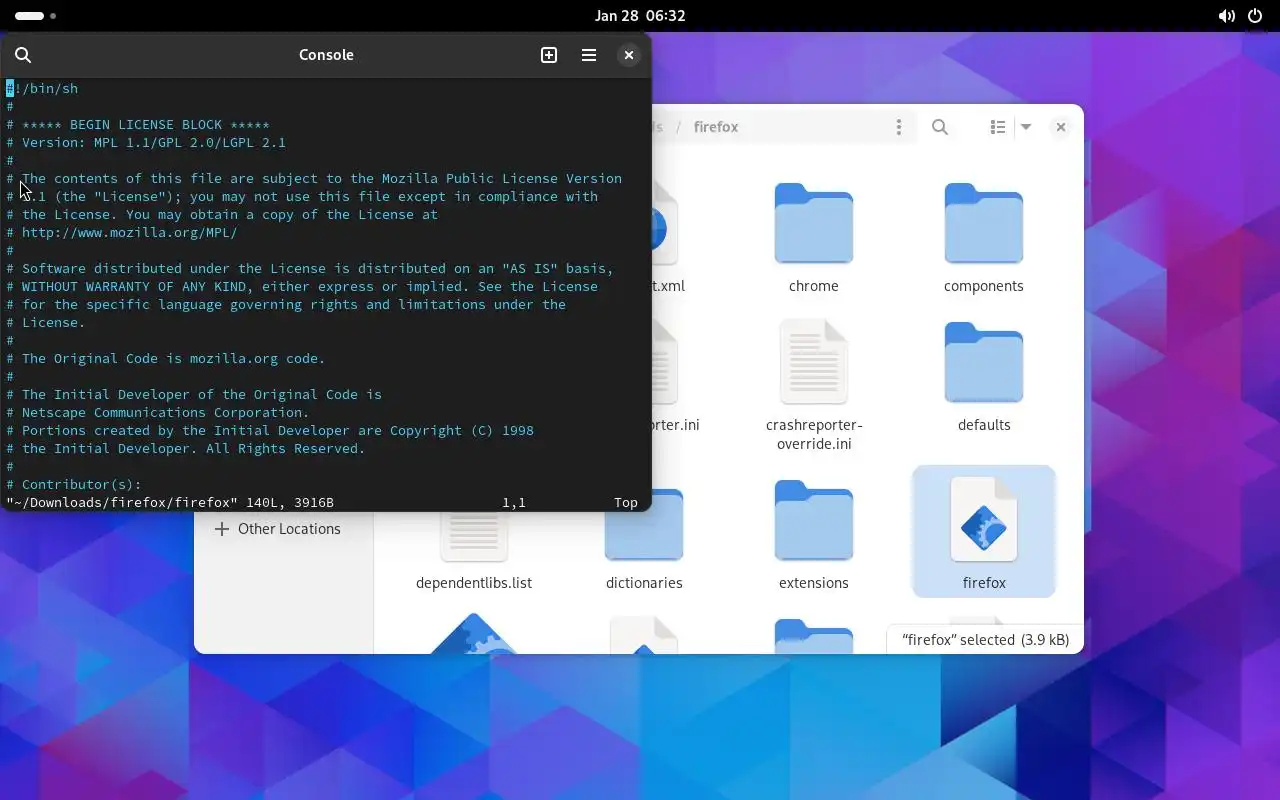Select the defaults folder icon
The width and height of the screenshot is (1280, 800).
coord(984,363)
